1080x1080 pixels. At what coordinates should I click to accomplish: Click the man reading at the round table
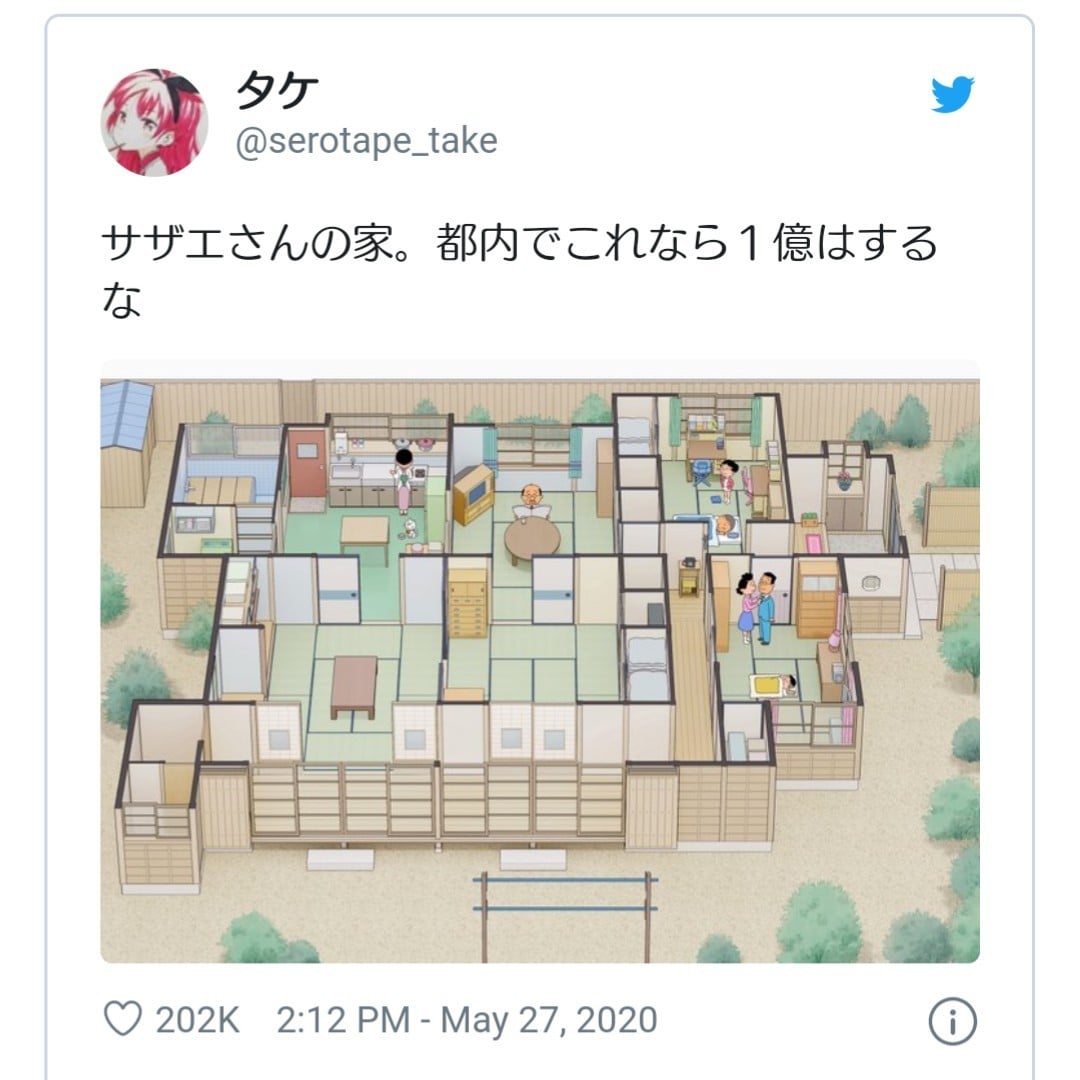pyautogui.click(x=531, y=503)
